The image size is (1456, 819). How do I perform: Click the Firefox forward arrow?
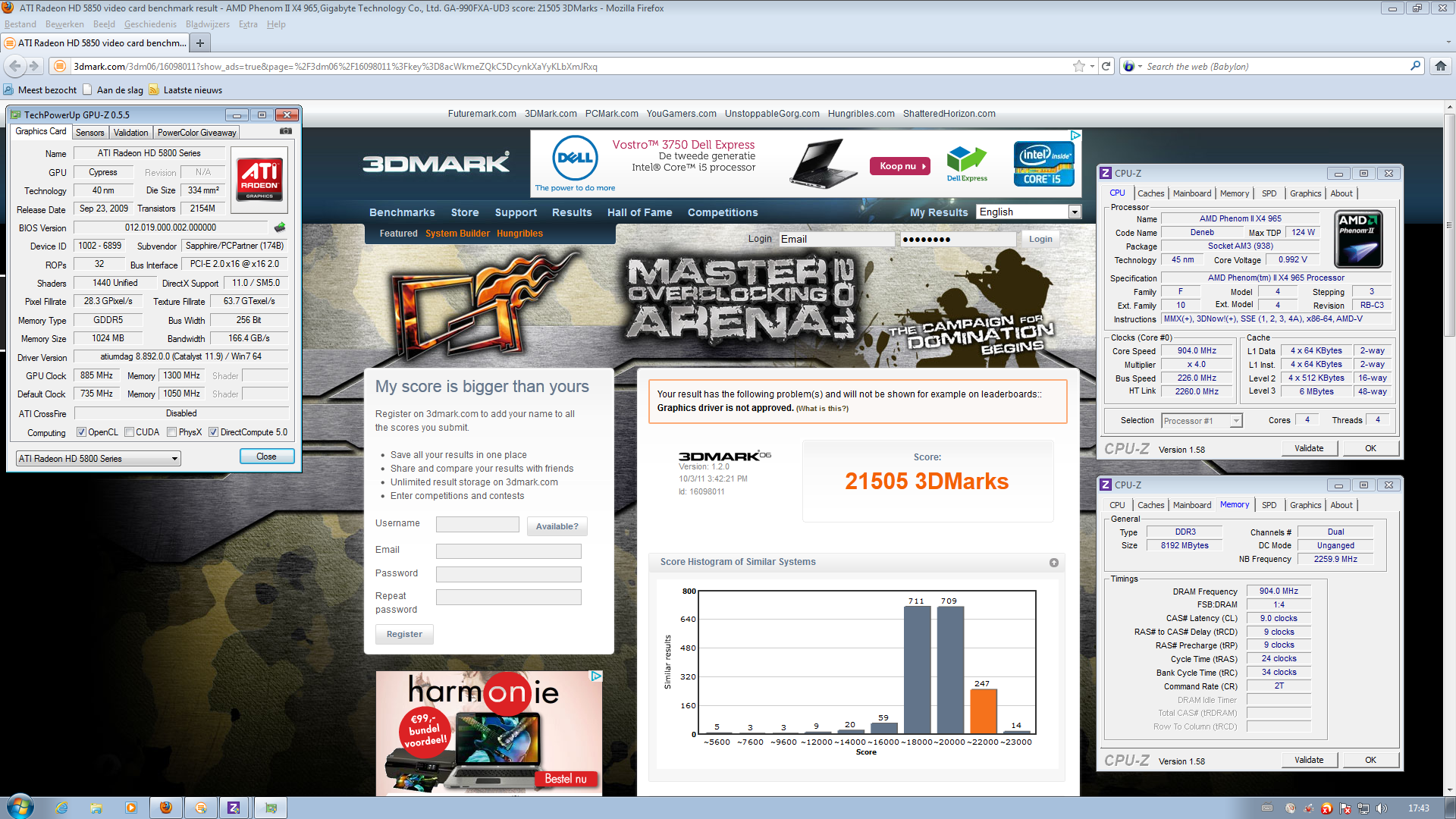[x=34, y=66]
